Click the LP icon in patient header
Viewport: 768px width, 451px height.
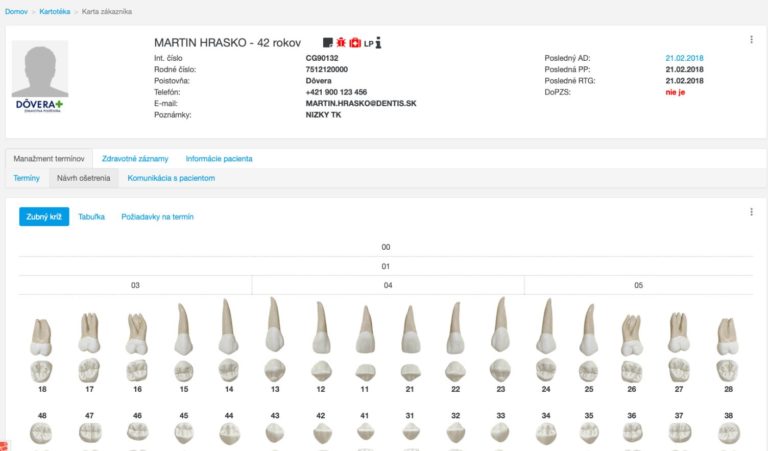[x=368, y=44]
